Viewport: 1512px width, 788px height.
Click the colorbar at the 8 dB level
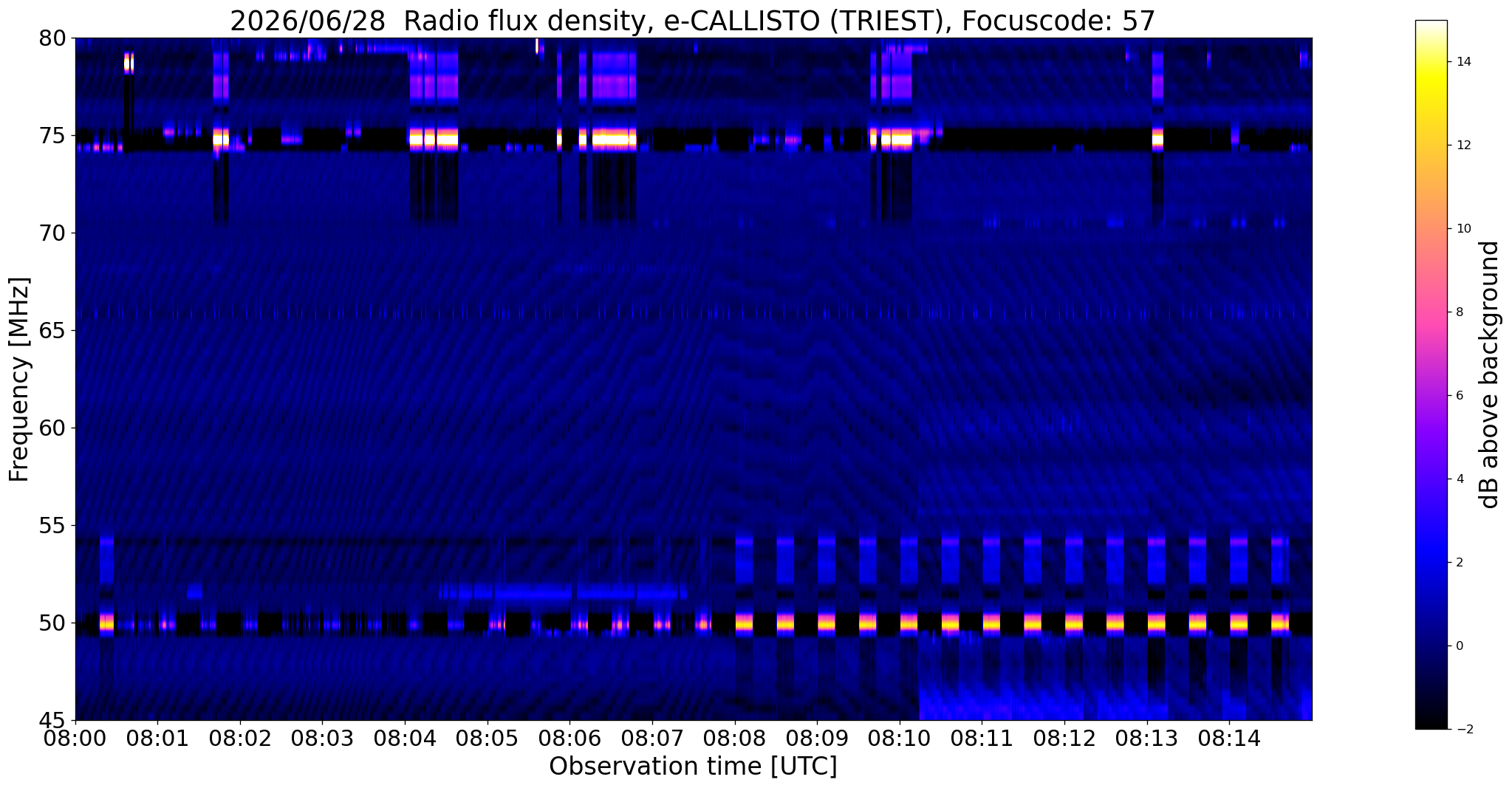(x=1431, y=312)
